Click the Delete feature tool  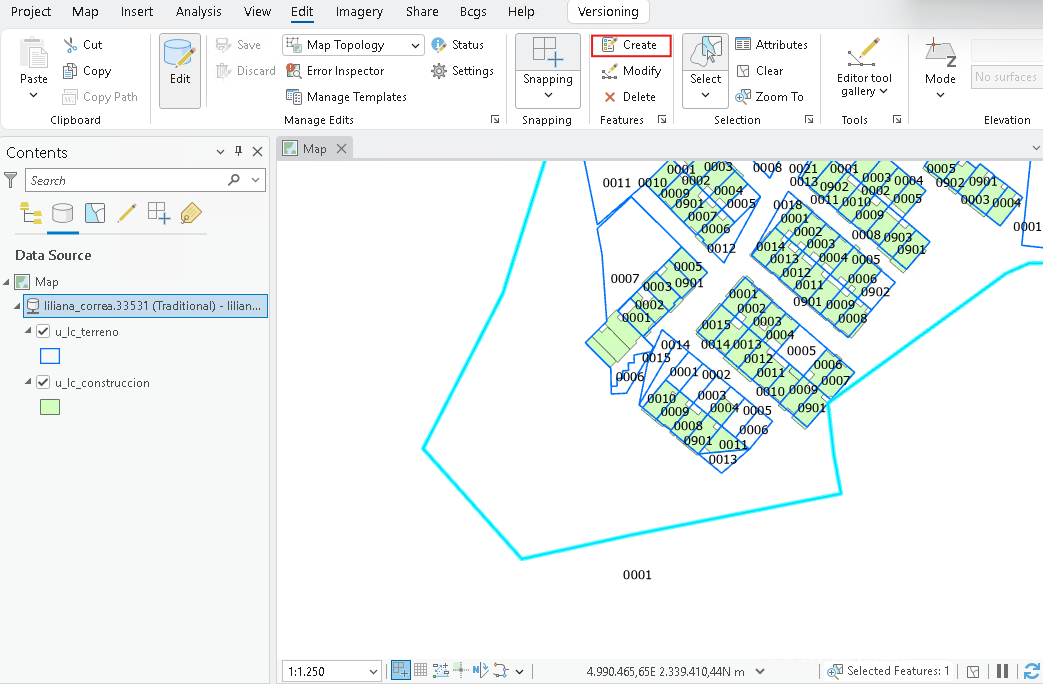point(629,96)
